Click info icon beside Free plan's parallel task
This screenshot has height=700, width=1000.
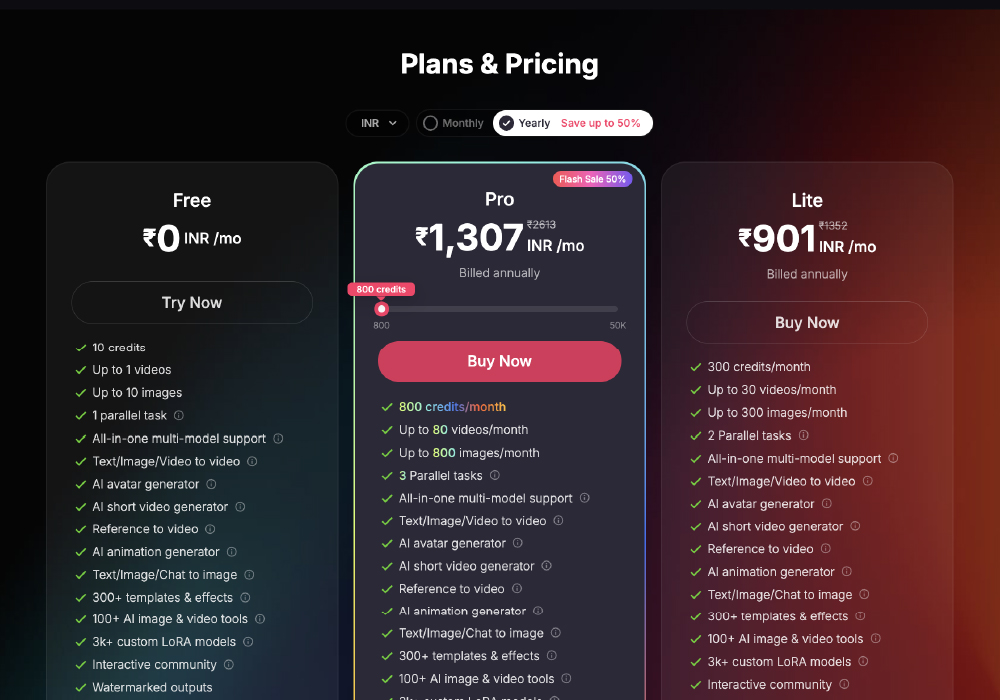coord(179,415)
